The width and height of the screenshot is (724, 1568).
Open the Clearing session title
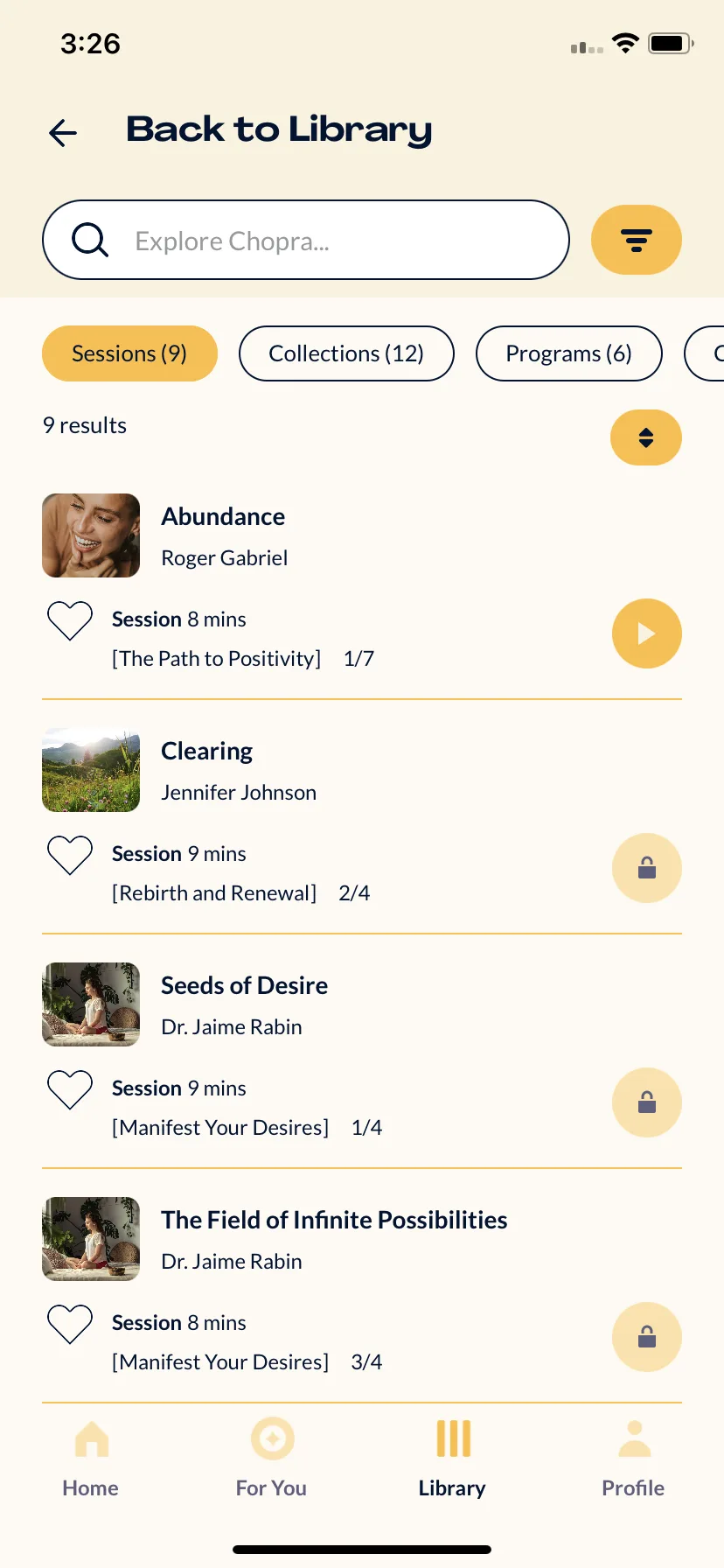tap(207, 752)
